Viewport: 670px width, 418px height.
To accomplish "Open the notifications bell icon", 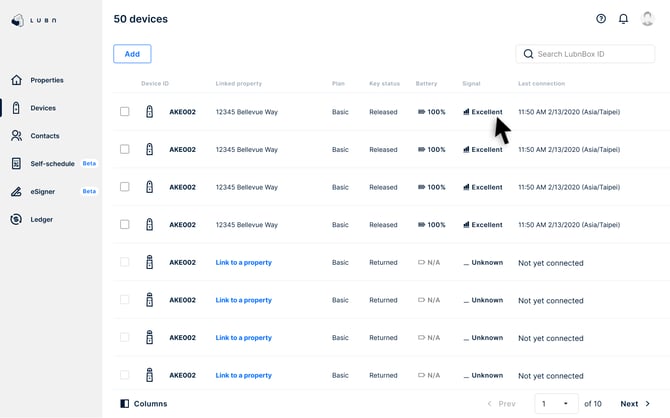I will coord(624,19).
